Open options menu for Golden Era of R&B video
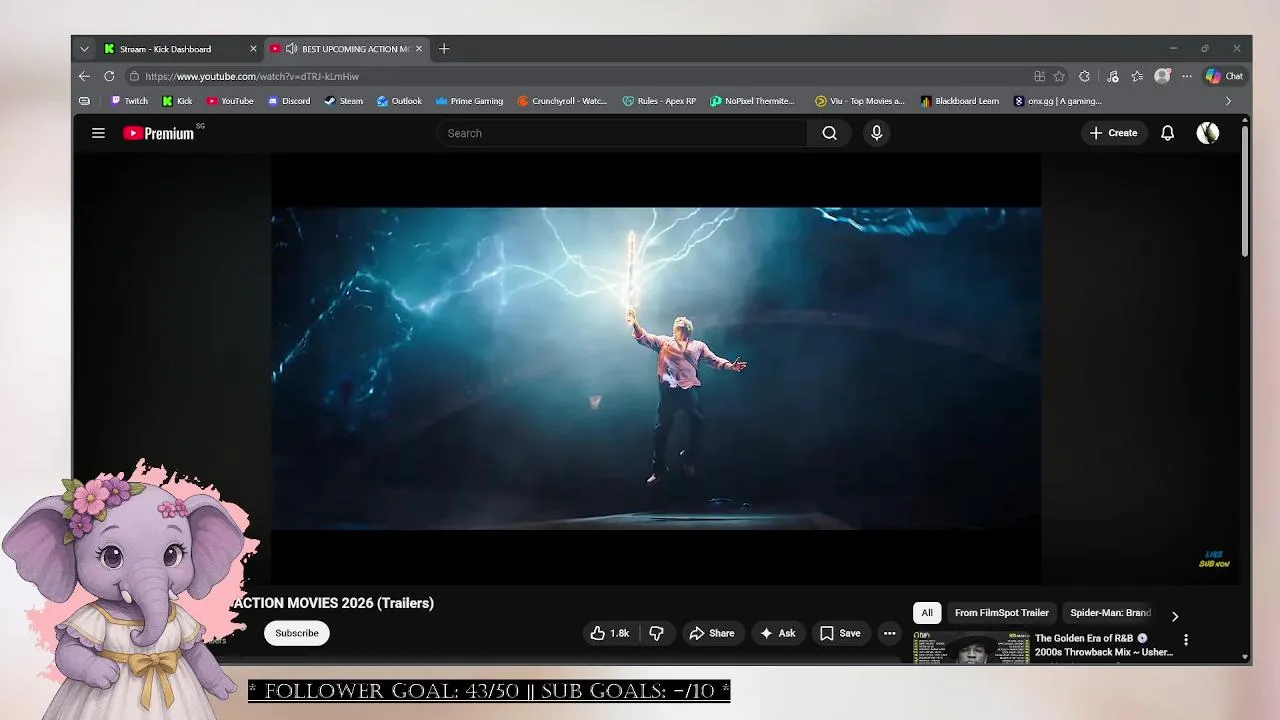Screen dimensions: 1280x720 pyautogui.click(x=1186, y=640)
